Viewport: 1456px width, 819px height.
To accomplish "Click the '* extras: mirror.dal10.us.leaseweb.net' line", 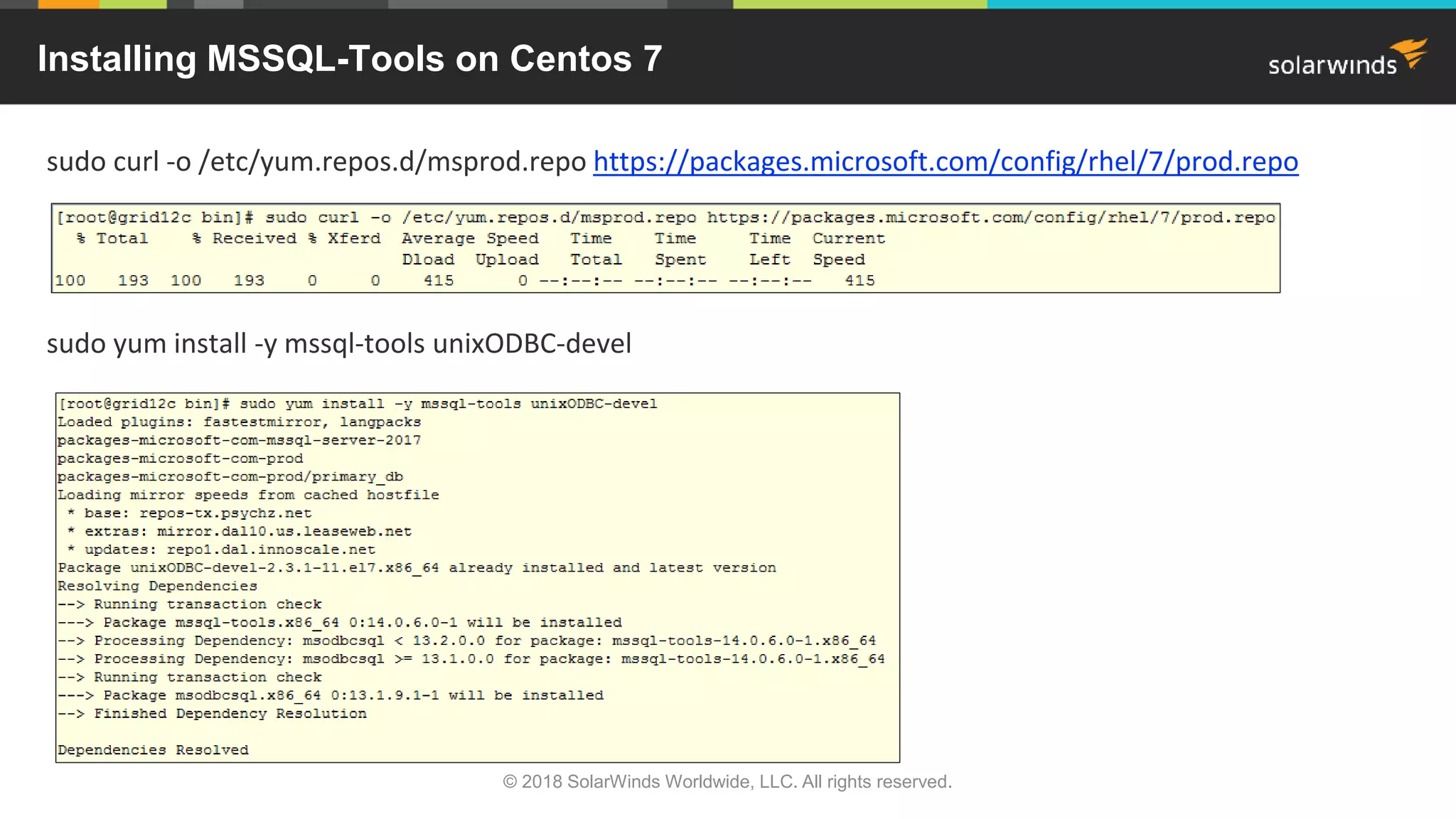I will tap(240, 532).
